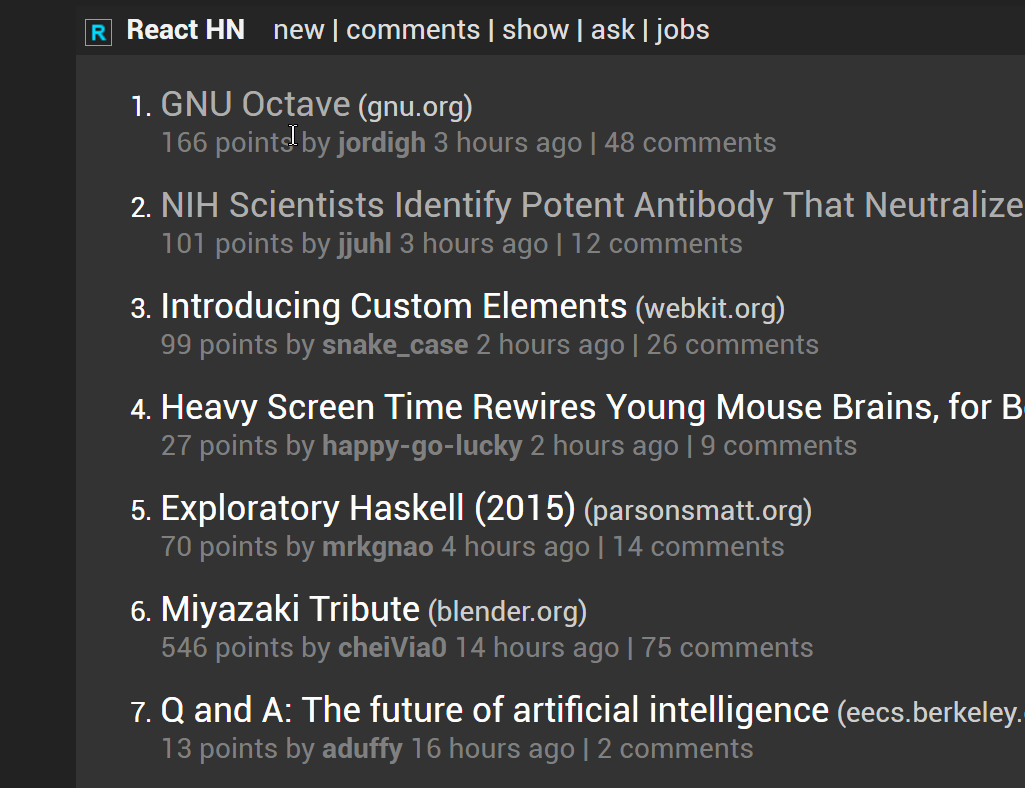
Task: Go to the new stories section
Action: tap(298, 30)
